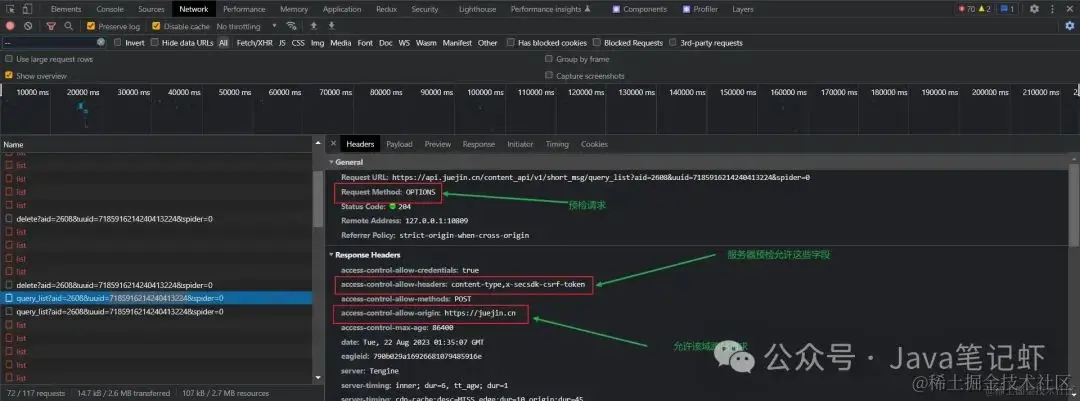Collapse the General section
Screen dimensions: 1080x401
click(331, 162)
